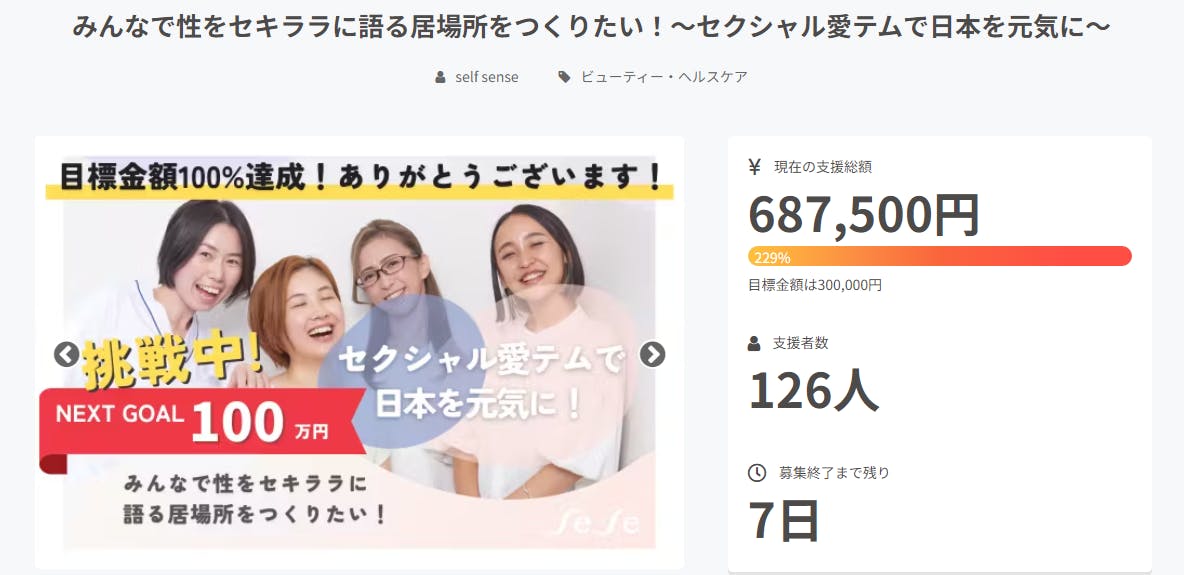Click the next slide arrow on carousel
Screen dimensions: 1184x575
pos(652,354)
